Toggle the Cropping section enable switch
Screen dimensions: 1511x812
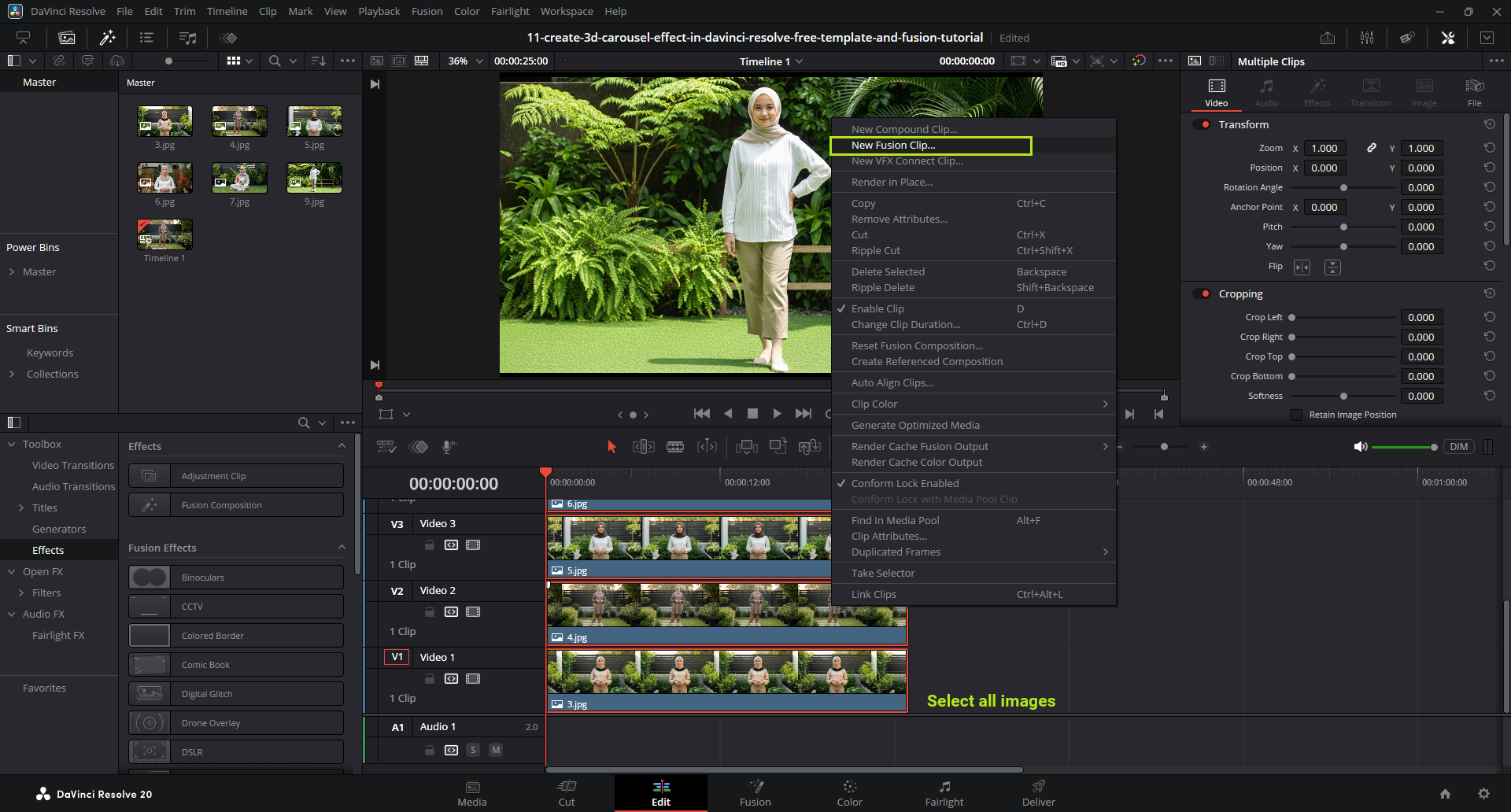click(1202, 293)
